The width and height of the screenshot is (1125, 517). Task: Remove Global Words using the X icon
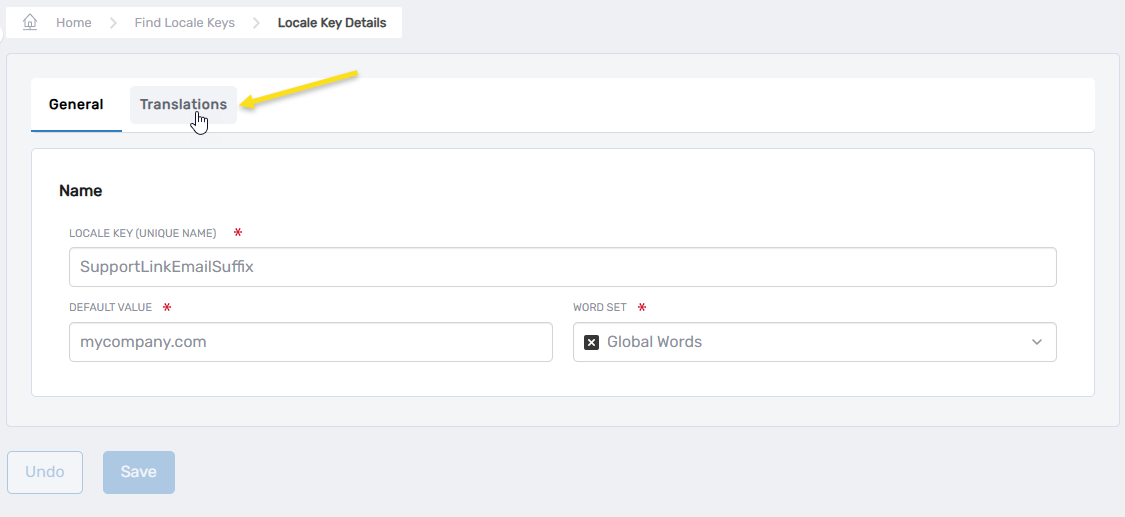[x=591, y=342]
